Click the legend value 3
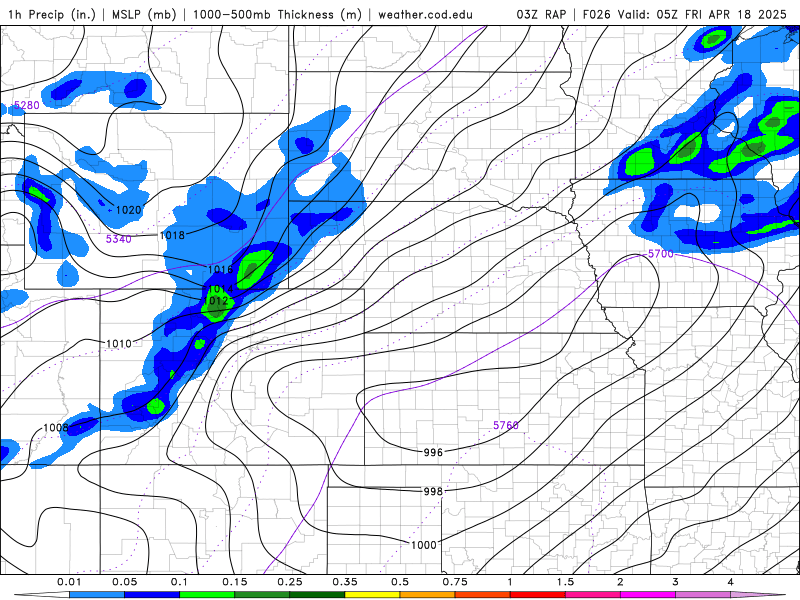The image size is (800, 600). [675, 582]
